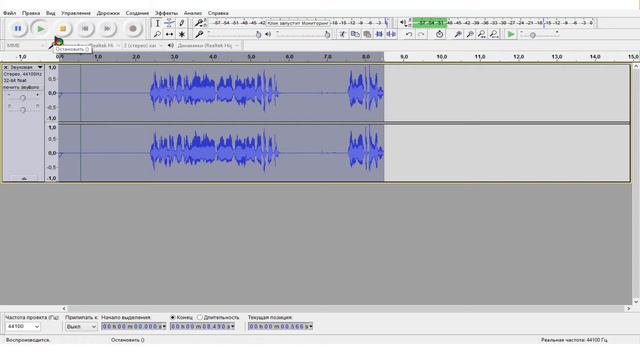The image size is (640, 360).
Task: Open the Текущая позиция time format arrow
Action: click(x=311, y=327)
